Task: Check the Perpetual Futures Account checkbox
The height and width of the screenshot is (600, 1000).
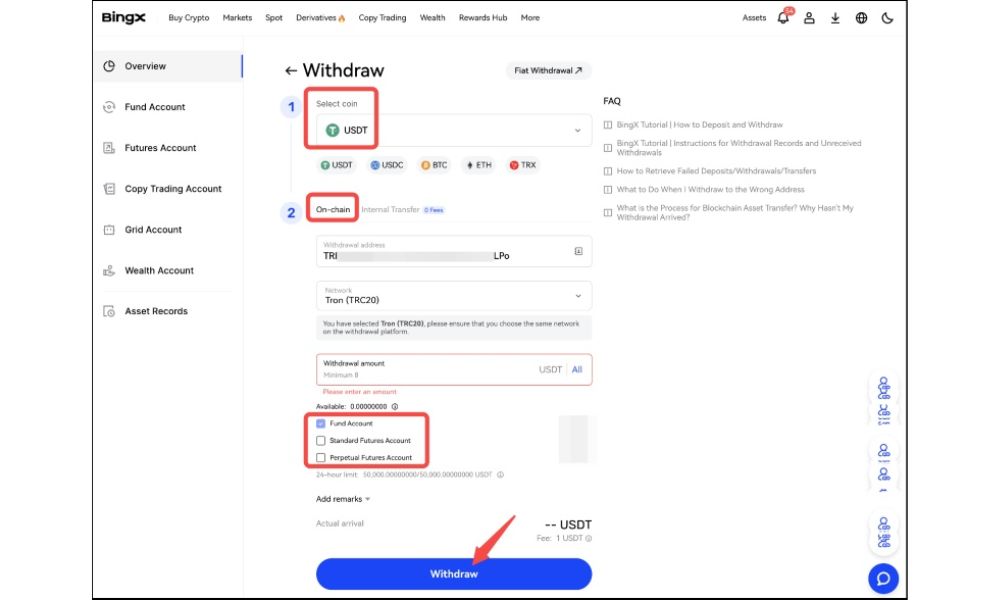Action: pyautogui.click(x=320, y=457)
